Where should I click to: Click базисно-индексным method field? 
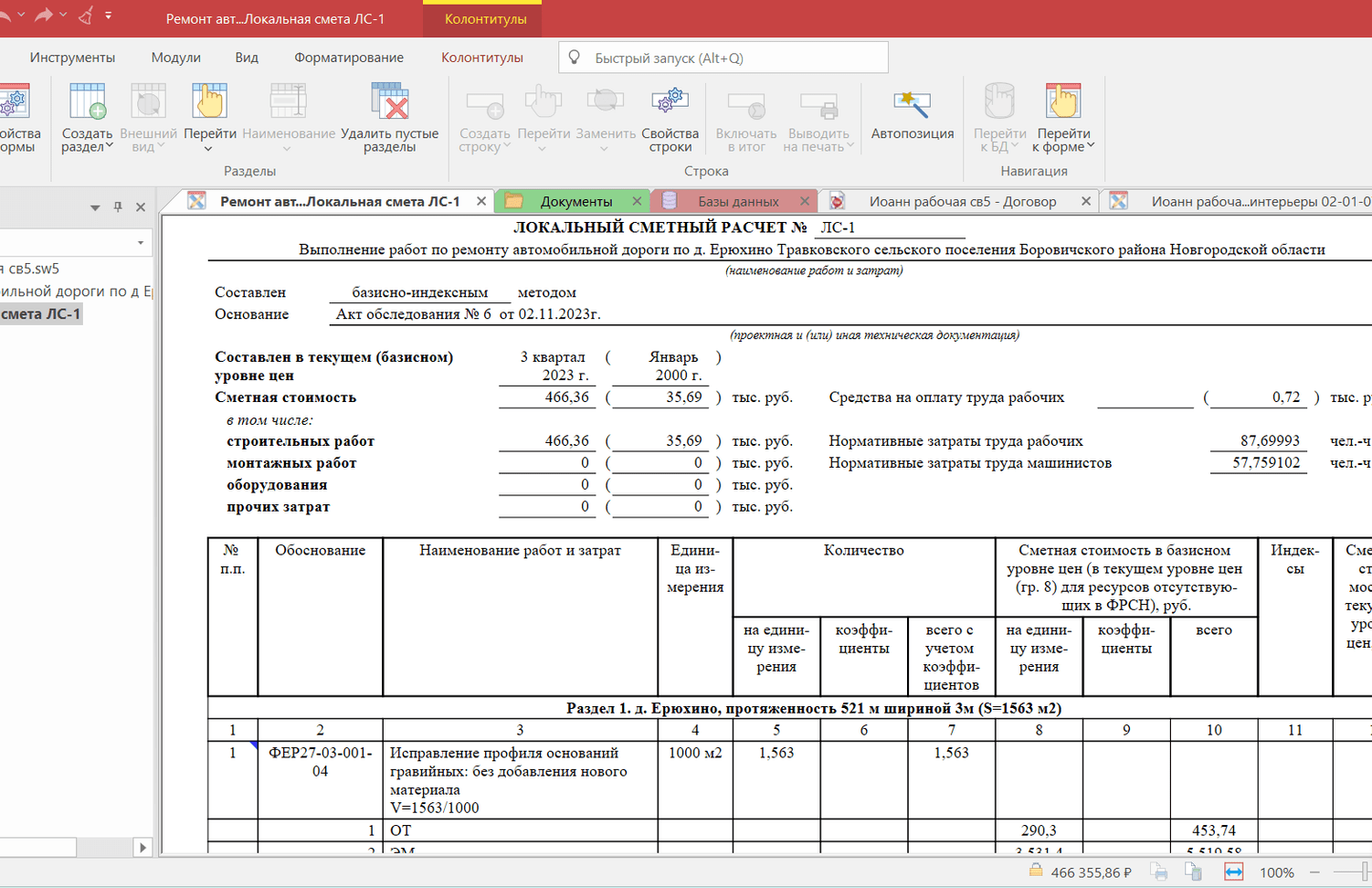click(x=420, y=292)
